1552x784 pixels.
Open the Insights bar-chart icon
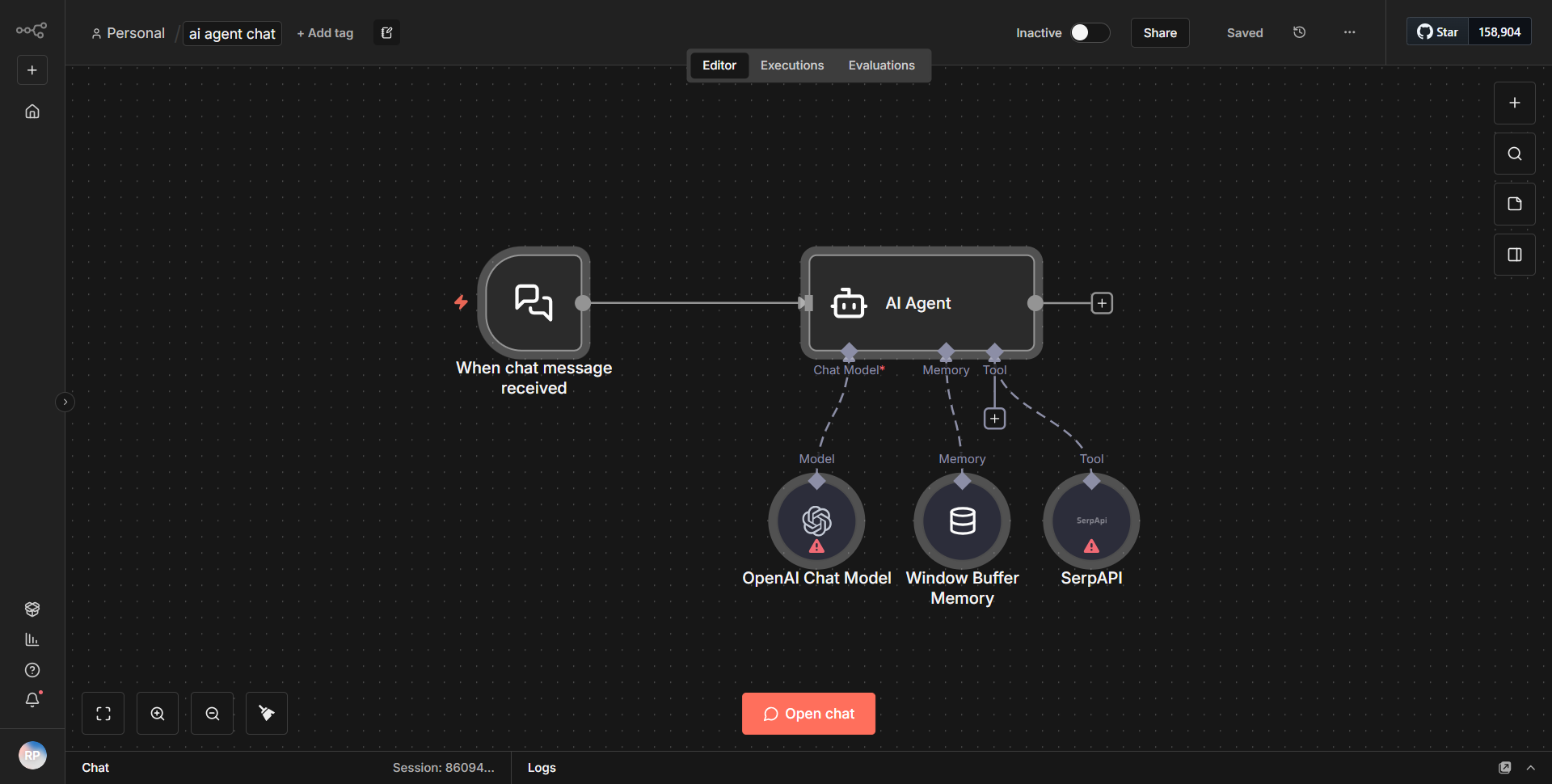(x=32, y=639)
